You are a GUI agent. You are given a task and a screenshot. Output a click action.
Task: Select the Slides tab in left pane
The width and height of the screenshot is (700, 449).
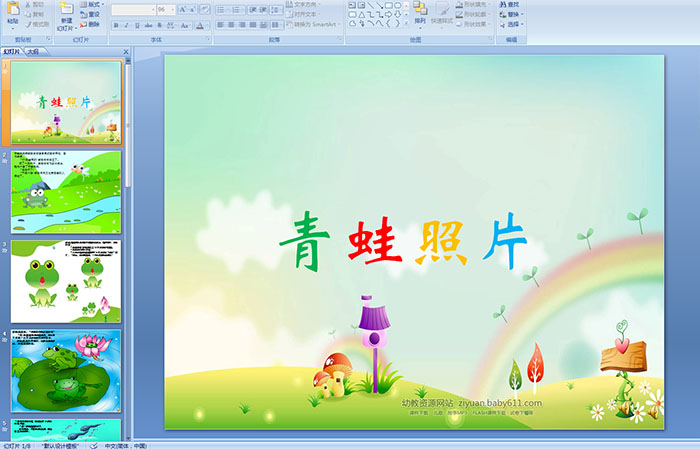click(11, 50)
